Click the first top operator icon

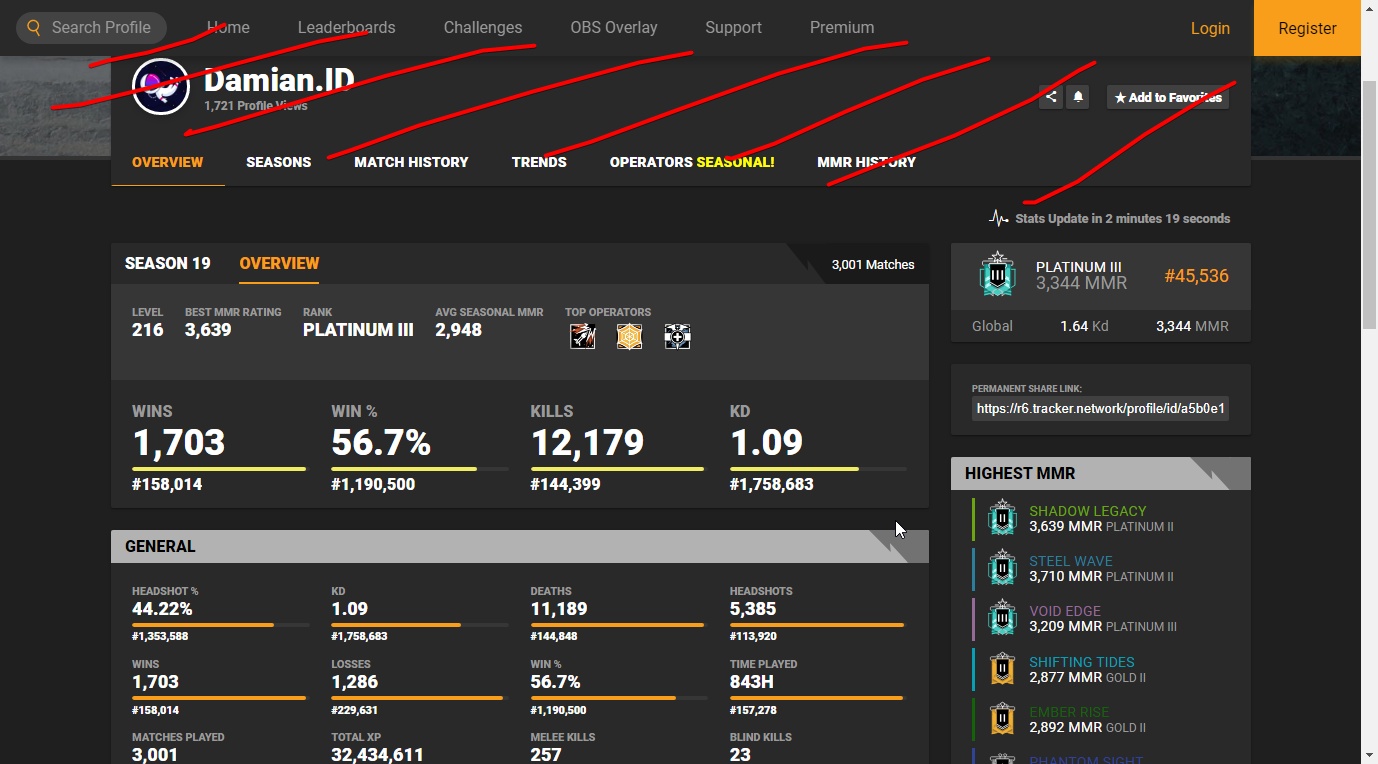coord(582,337)
